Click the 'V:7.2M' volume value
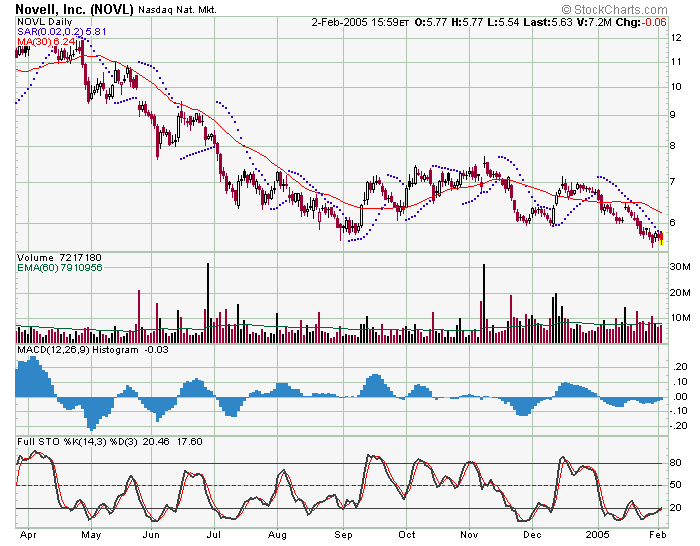 [594, 22]
